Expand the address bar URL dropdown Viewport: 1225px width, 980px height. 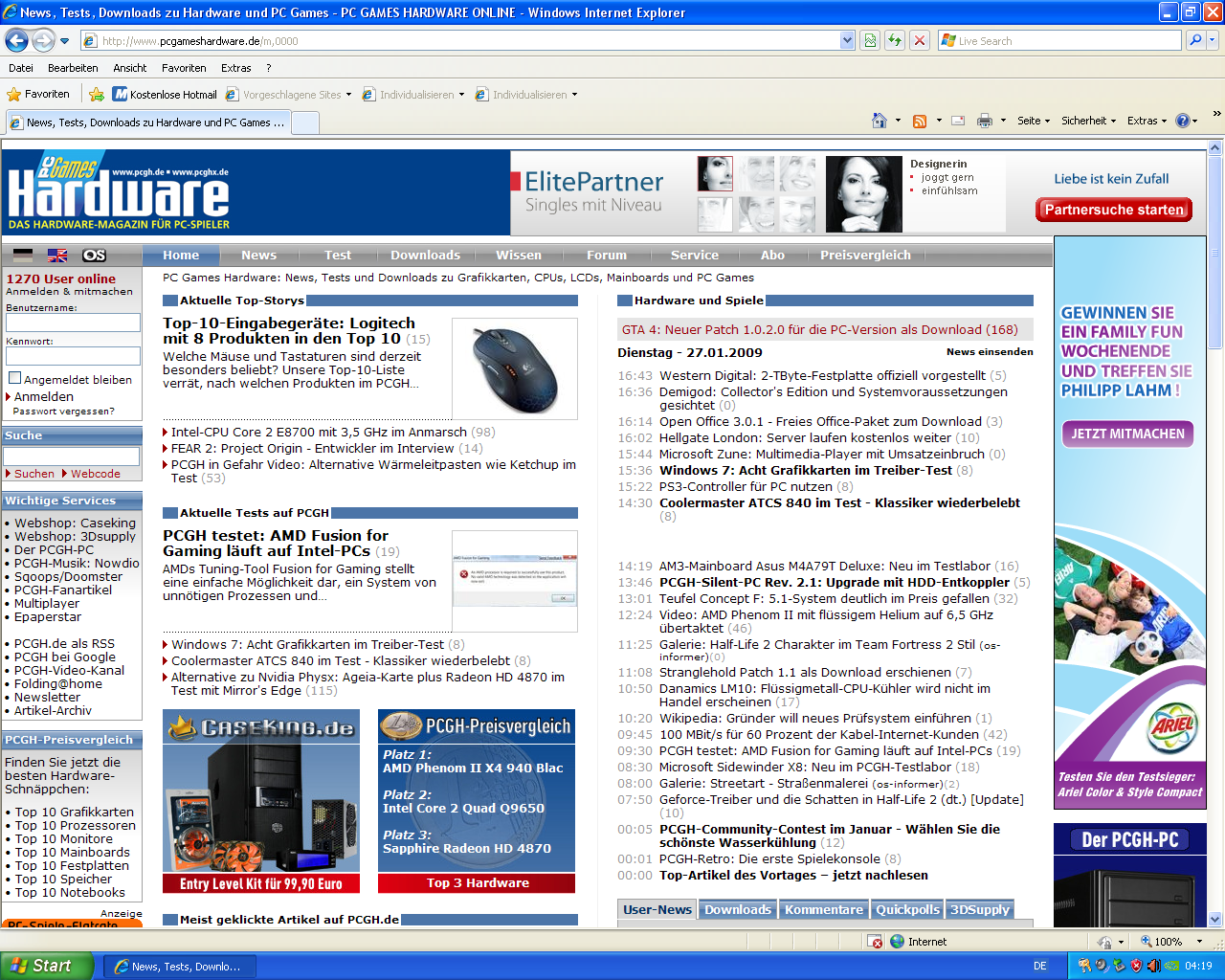coord(847,40)
